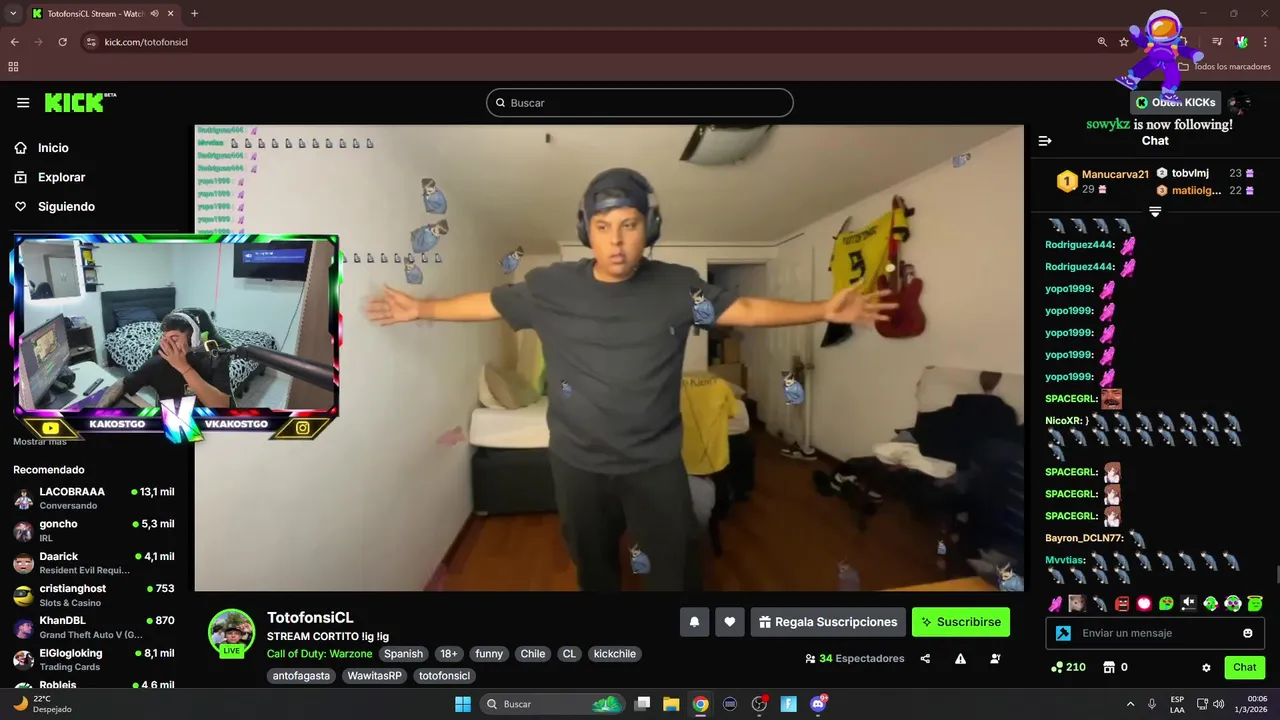This screenshot has width=1280, height=720.
Task: Send message with green Chat button
Action: click(x=1245, y=667)
